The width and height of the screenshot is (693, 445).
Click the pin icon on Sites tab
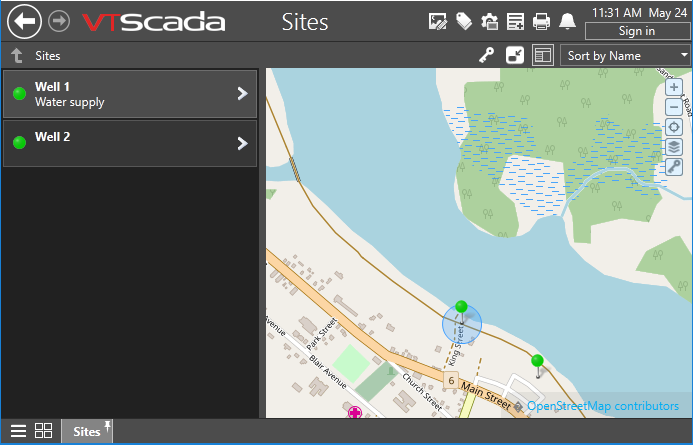pos(107,426)
